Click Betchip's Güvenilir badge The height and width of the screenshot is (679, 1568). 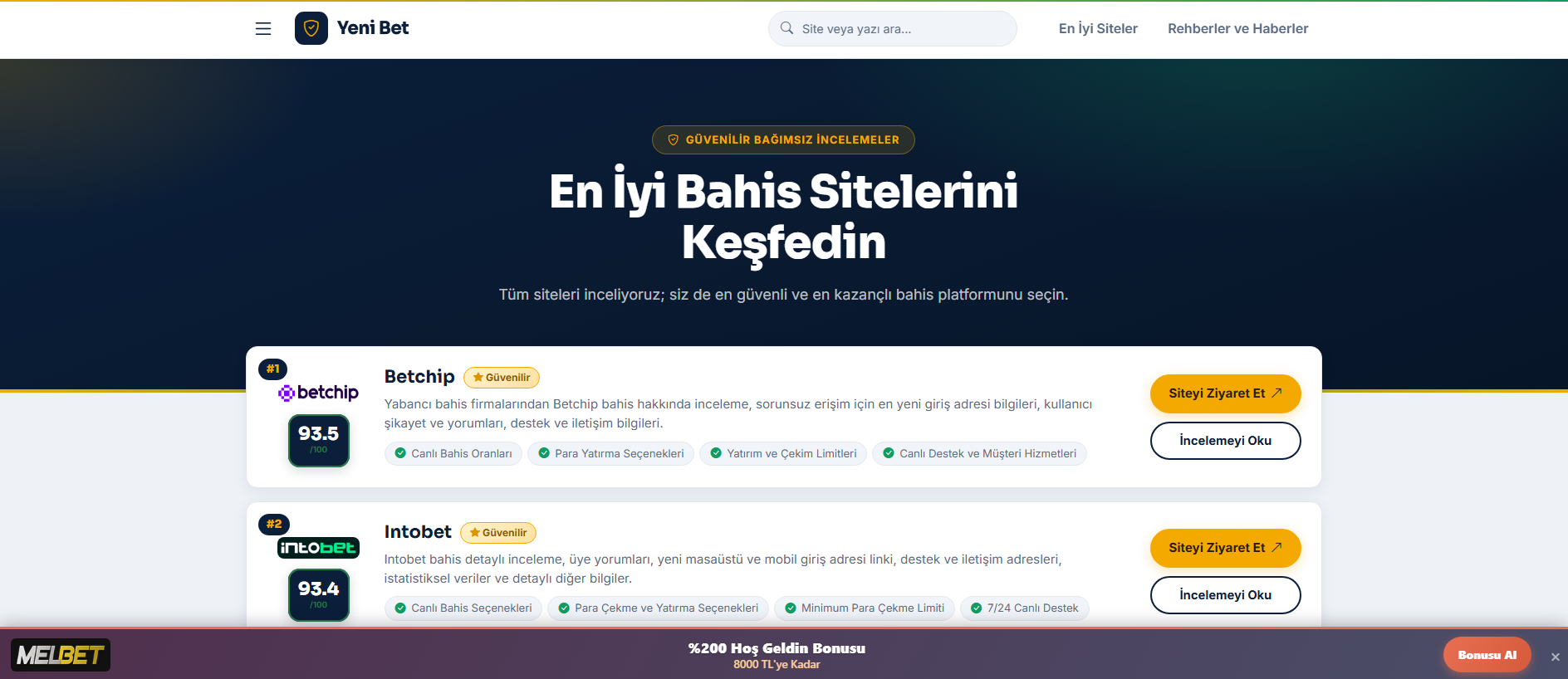click(x=502, y=378)
